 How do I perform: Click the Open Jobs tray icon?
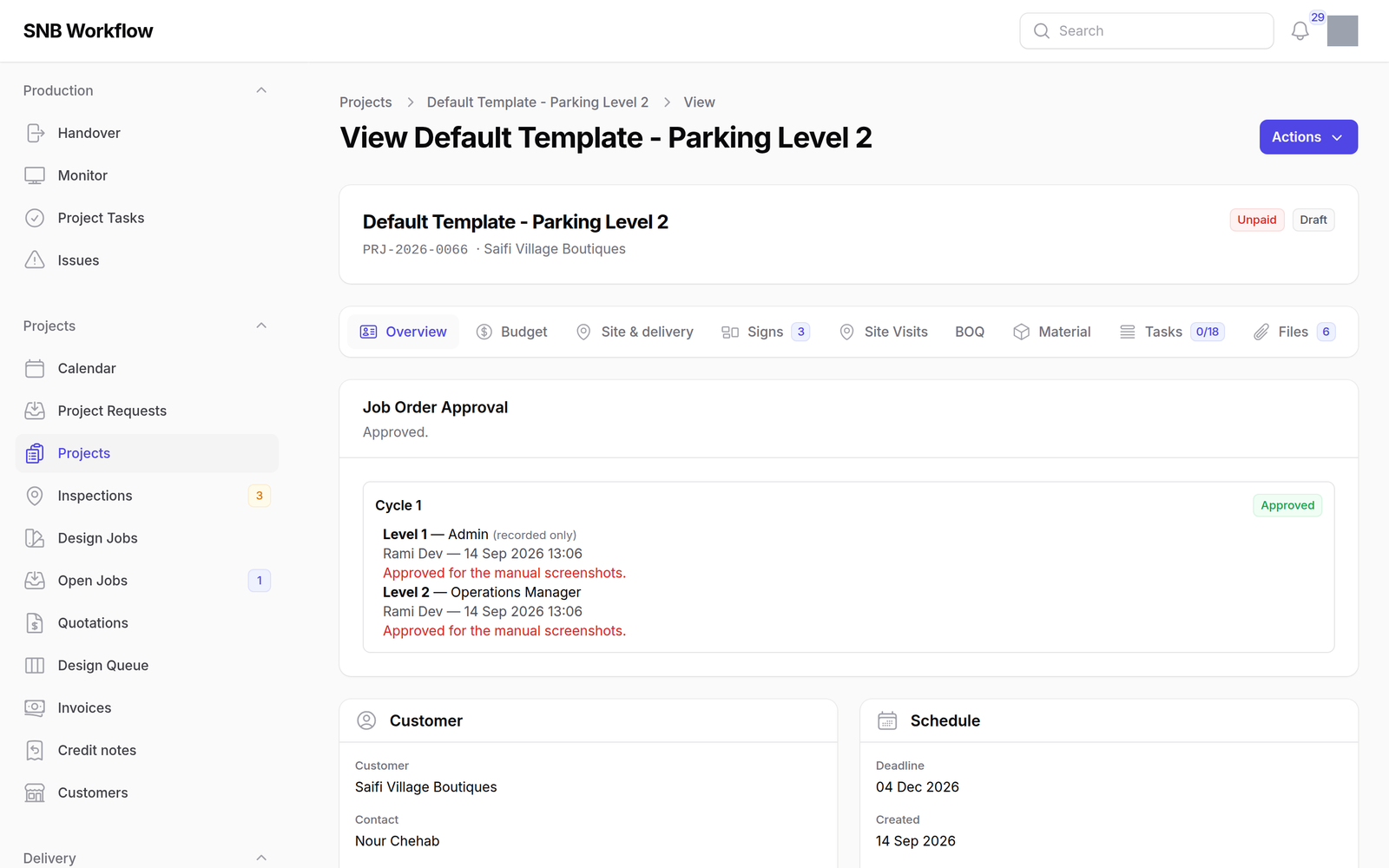pos(35,581)
